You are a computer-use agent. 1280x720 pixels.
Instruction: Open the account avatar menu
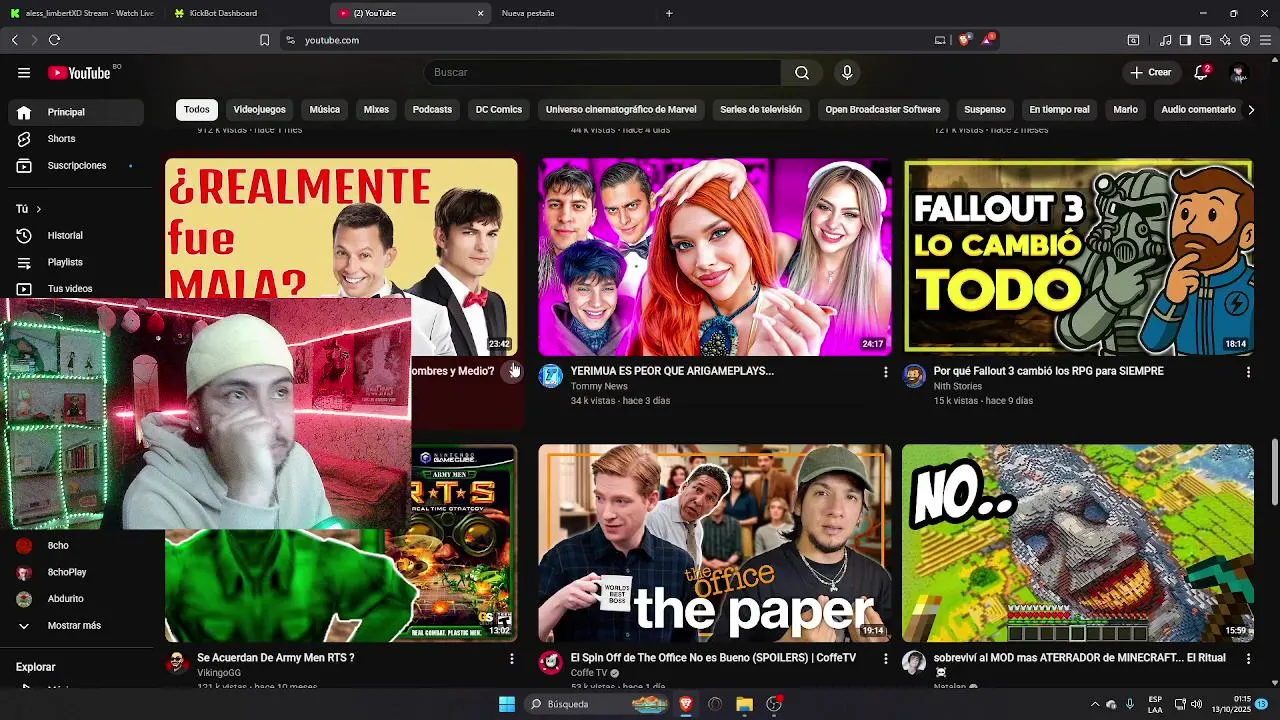(x=1239, y=73)
